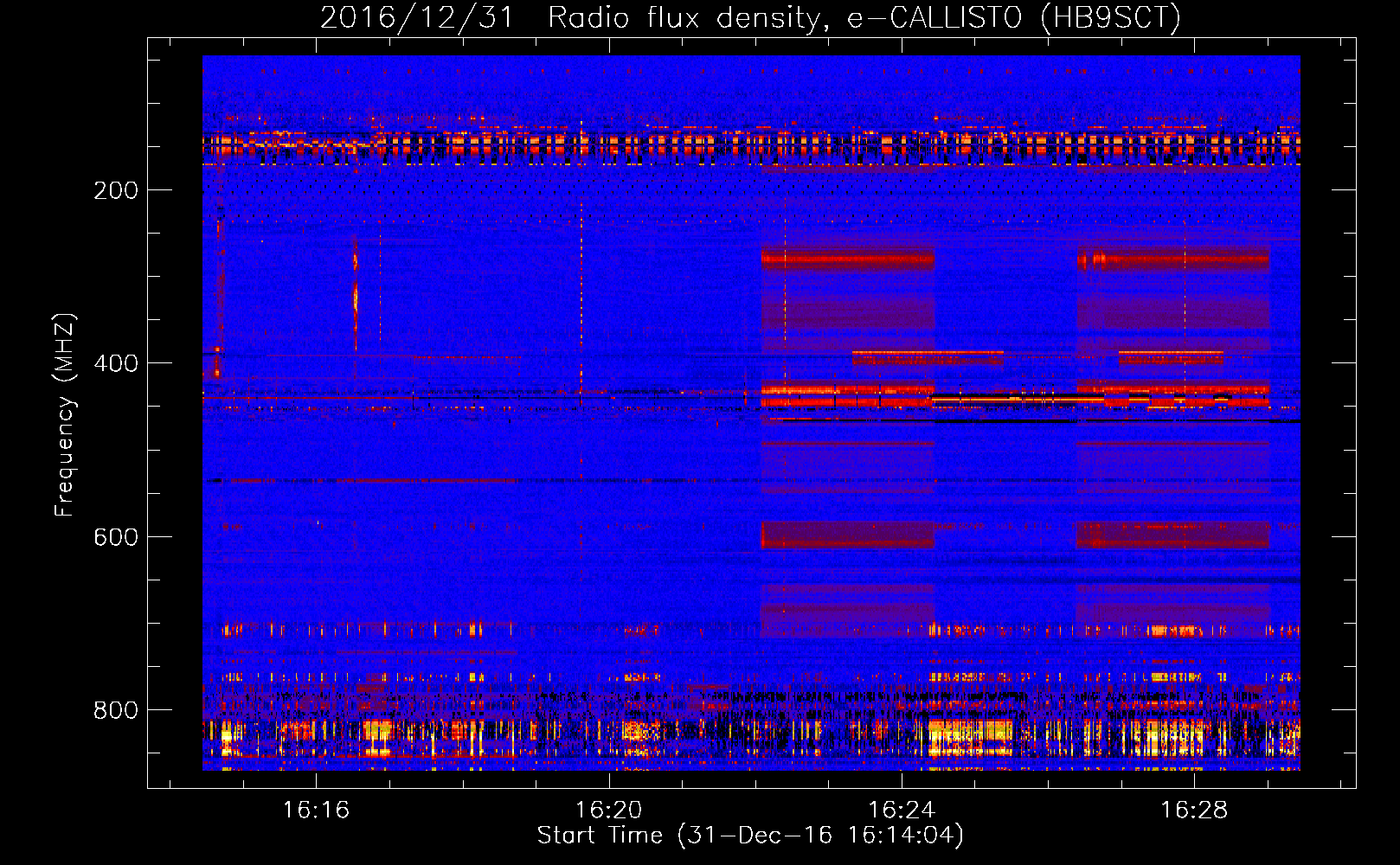Click the 16:28 time tick label

[1193, 810]
